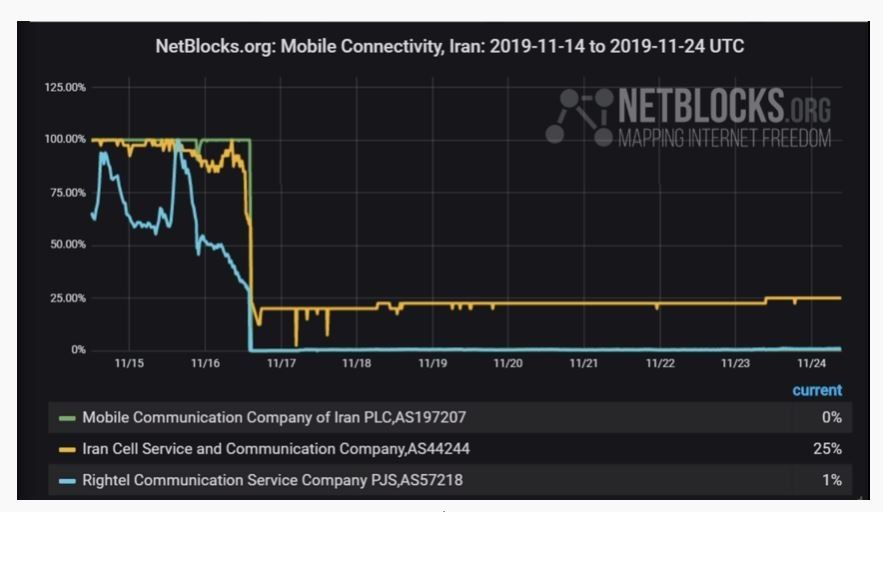Click the 0% current value in legend
The width and height of the screenshot is (883, 568).
832,418
